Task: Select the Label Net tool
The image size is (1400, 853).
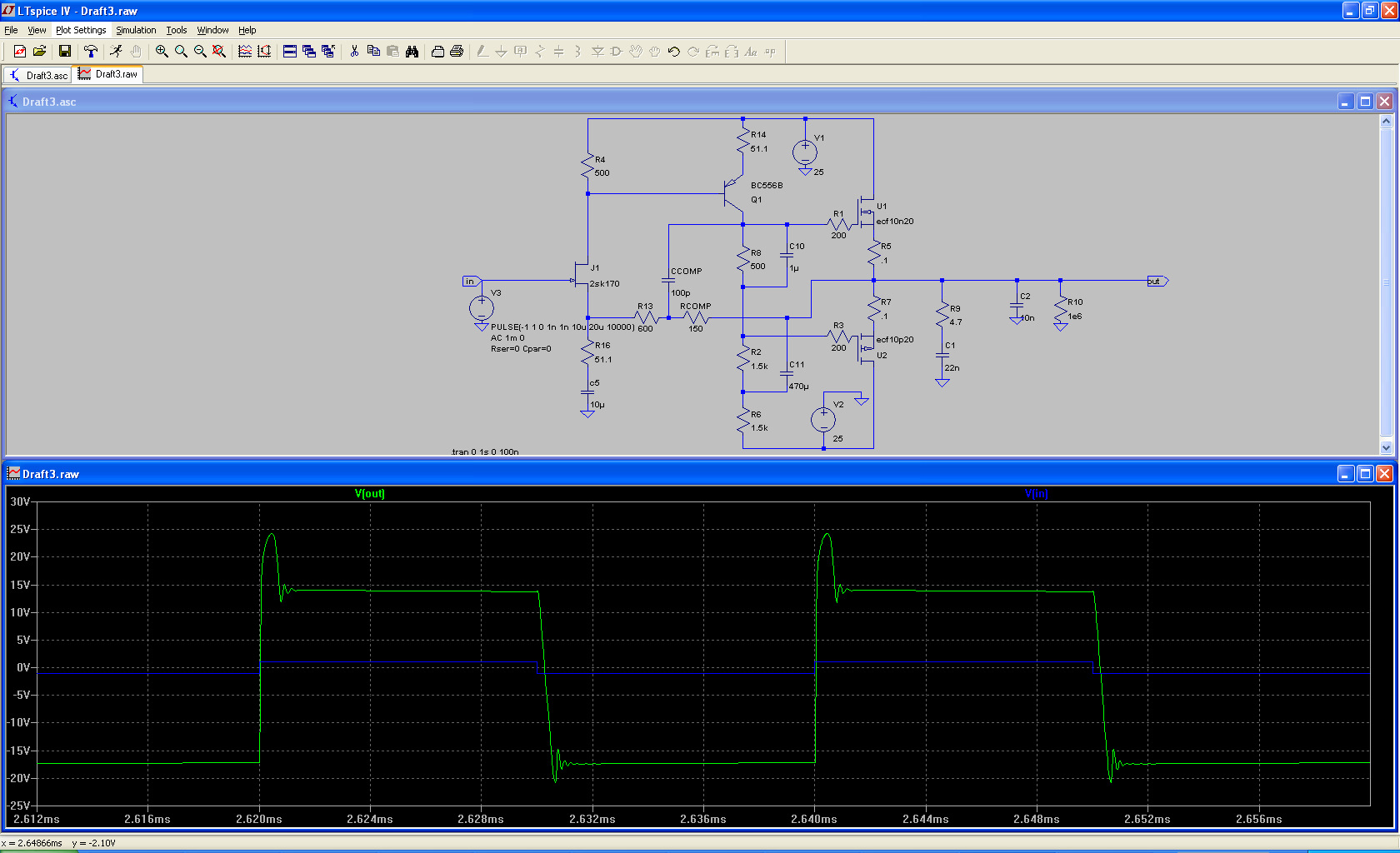Action: [x=521, y=52]
